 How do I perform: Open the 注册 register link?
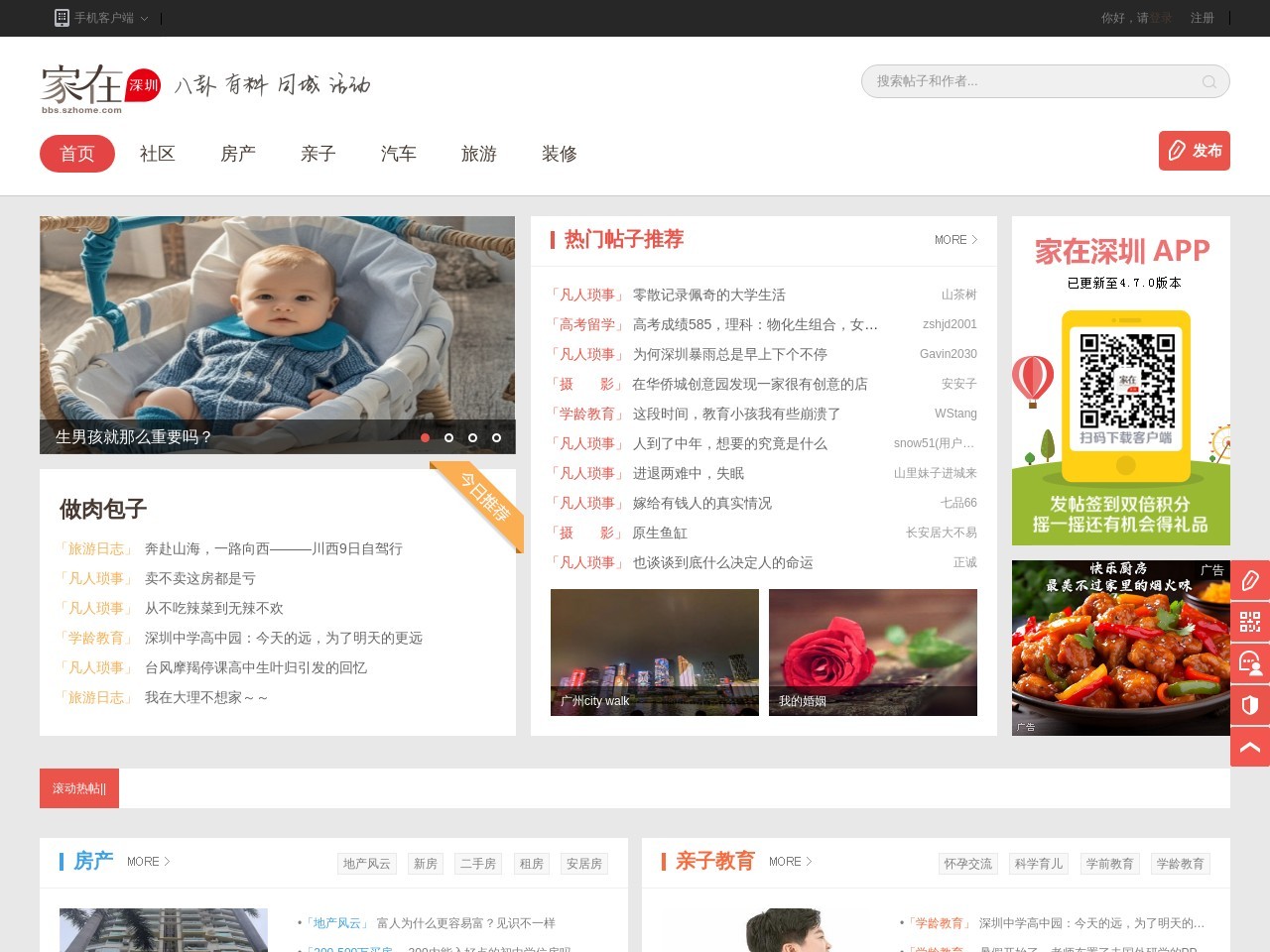pyautogui.click(x=1202, y=18)
